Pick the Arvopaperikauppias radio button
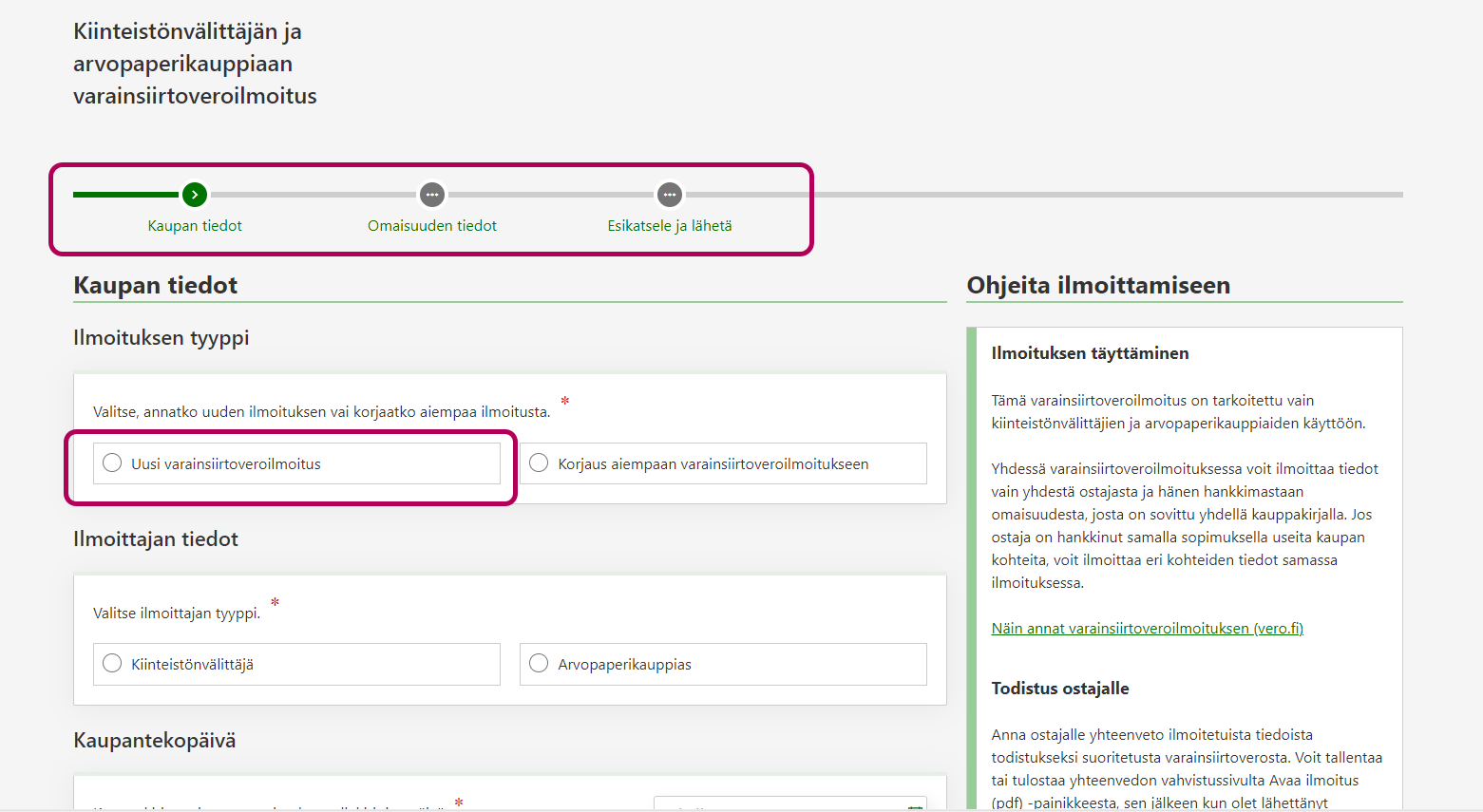This screenshot has height=812, width=1483. click(540, 664)
